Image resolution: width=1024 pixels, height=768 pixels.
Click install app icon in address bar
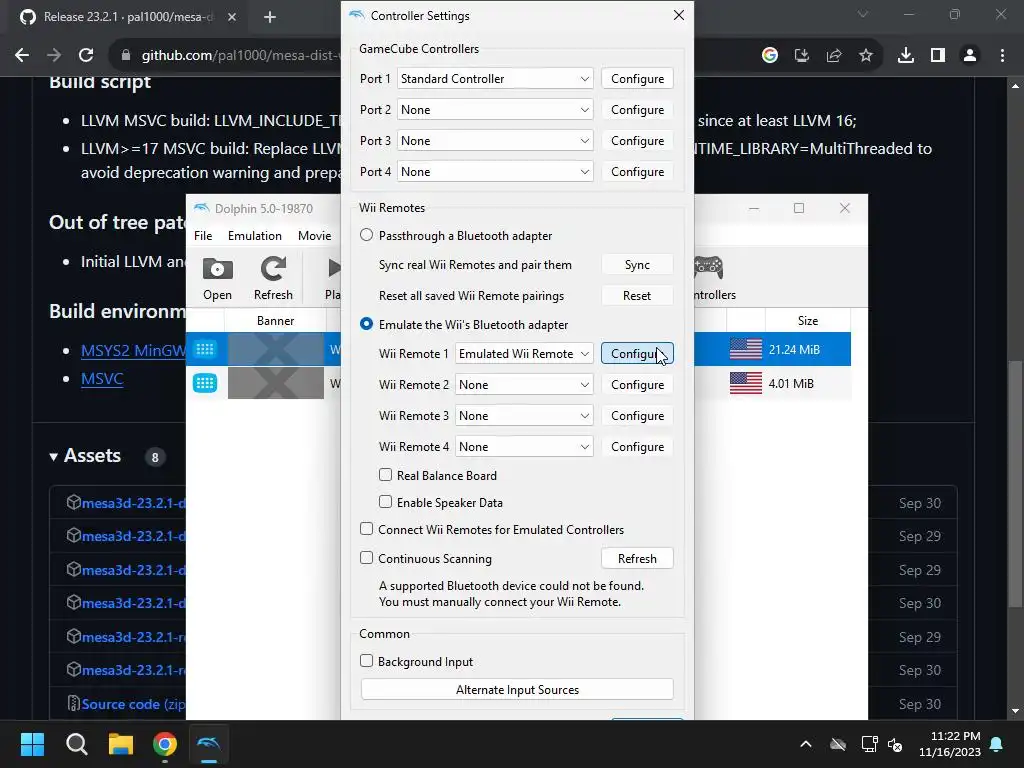point(801,56)
